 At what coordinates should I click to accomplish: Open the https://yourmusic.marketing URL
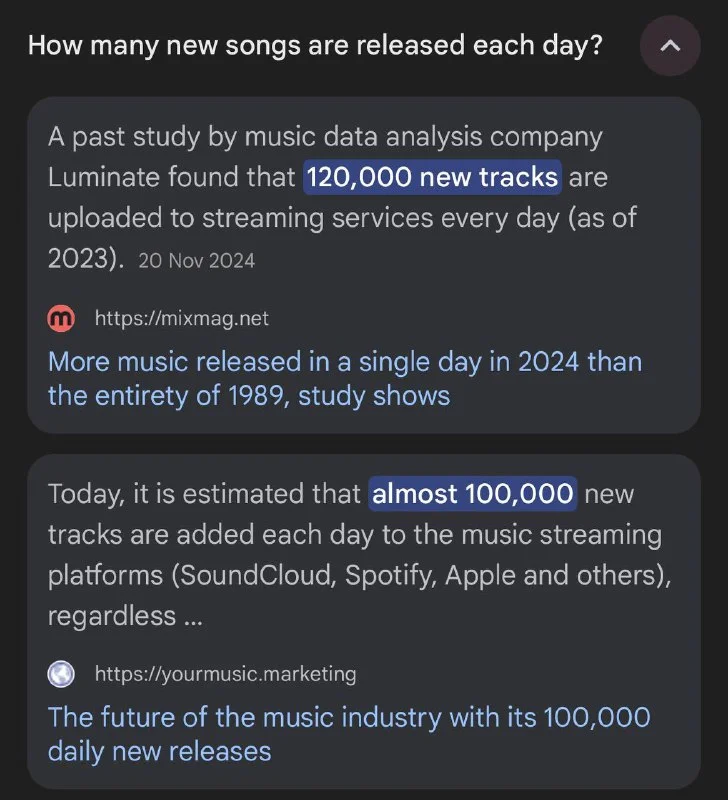point(225,674)
